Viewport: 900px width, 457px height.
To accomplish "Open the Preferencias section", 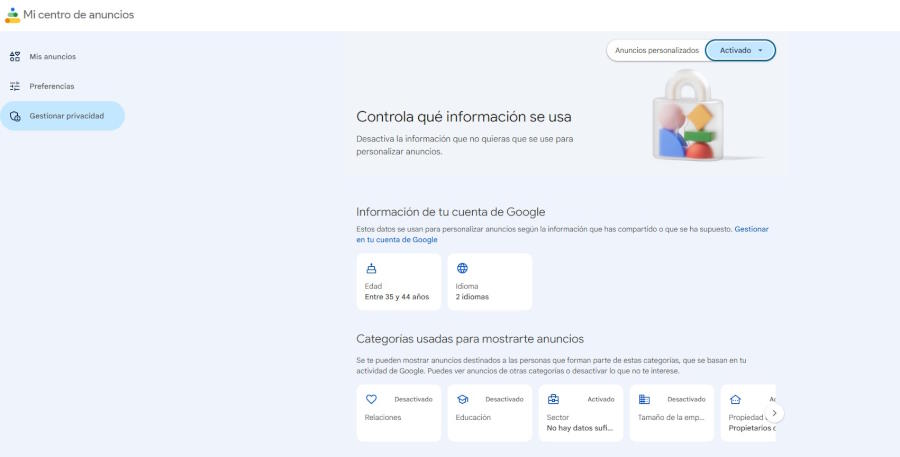I will (x=63, y=86).
